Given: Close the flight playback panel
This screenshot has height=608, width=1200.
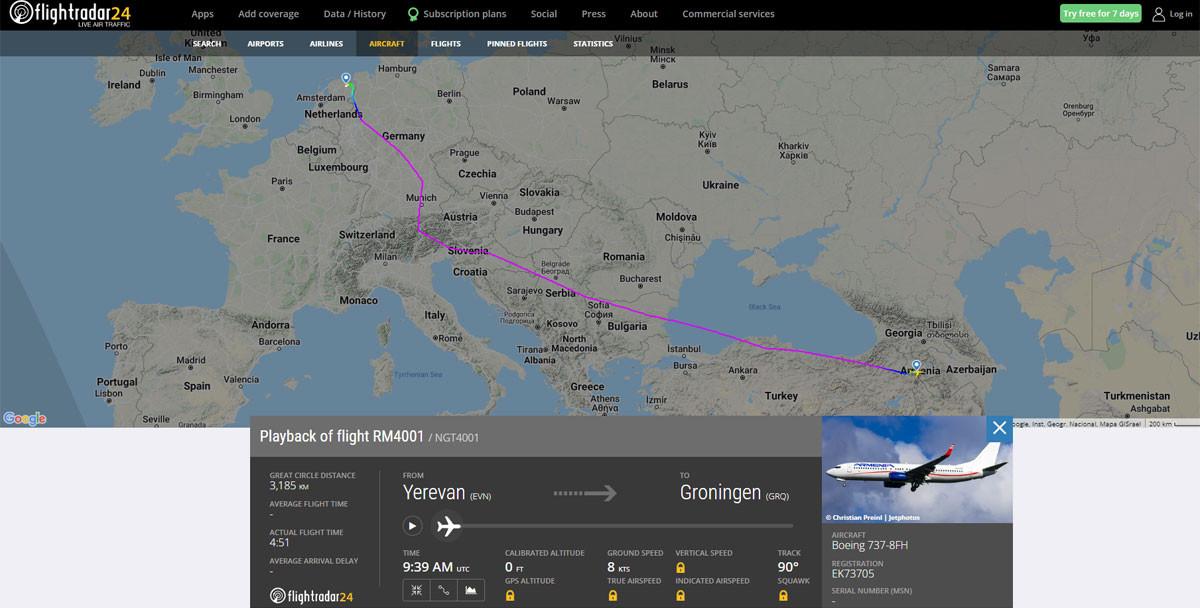Looking at the screenshot, I should click(998, 428).
